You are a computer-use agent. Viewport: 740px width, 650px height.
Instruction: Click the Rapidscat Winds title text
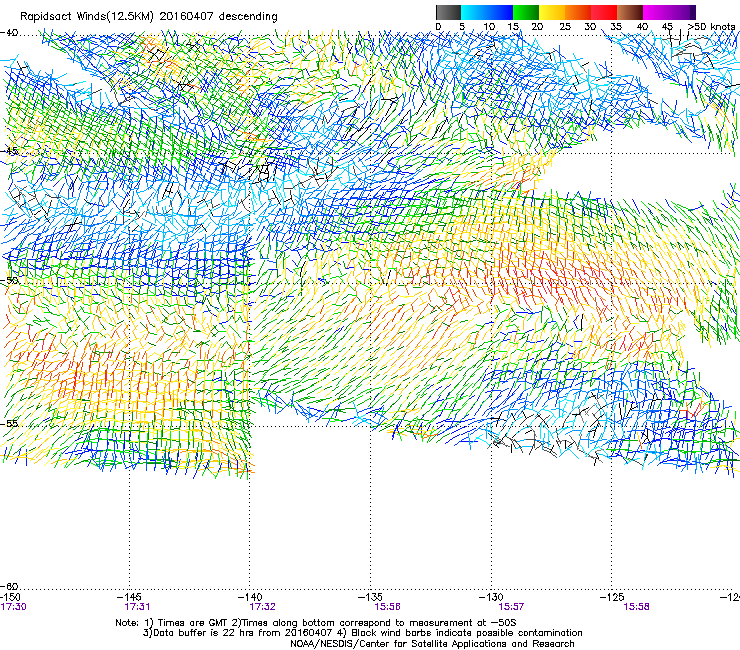pyautogui.click(x=149, y=16)
